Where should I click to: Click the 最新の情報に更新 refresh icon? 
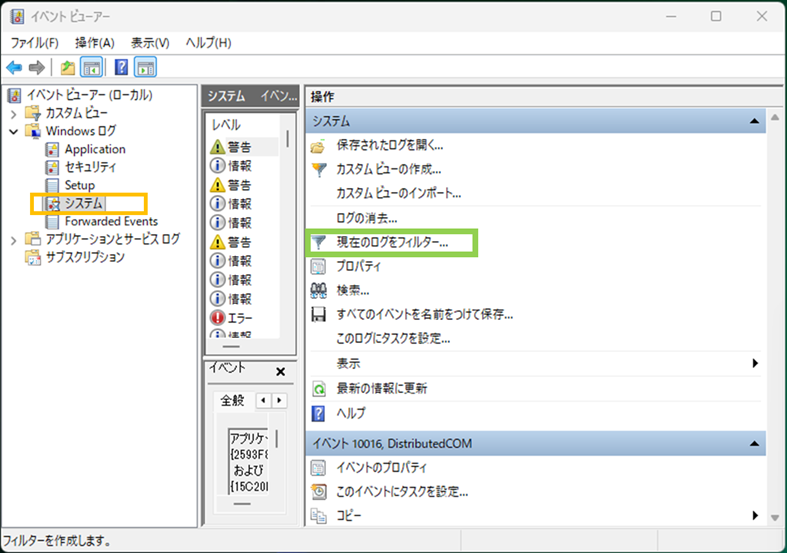tap(319, 388)
